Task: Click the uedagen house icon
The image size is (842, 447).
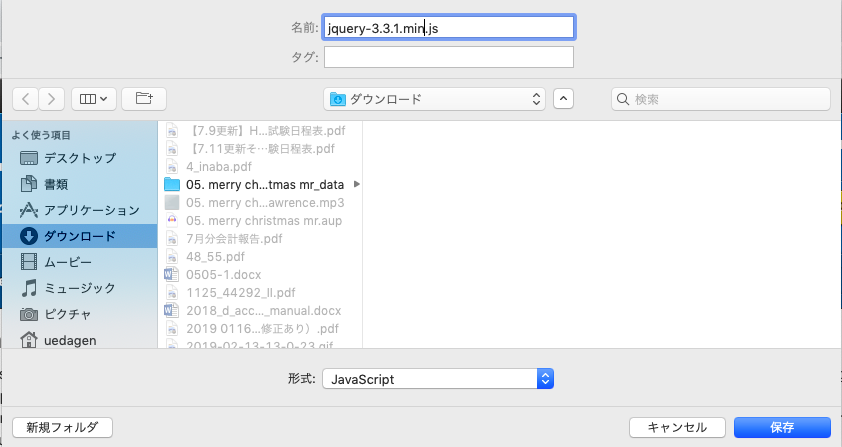Action: tap(28, 340)
